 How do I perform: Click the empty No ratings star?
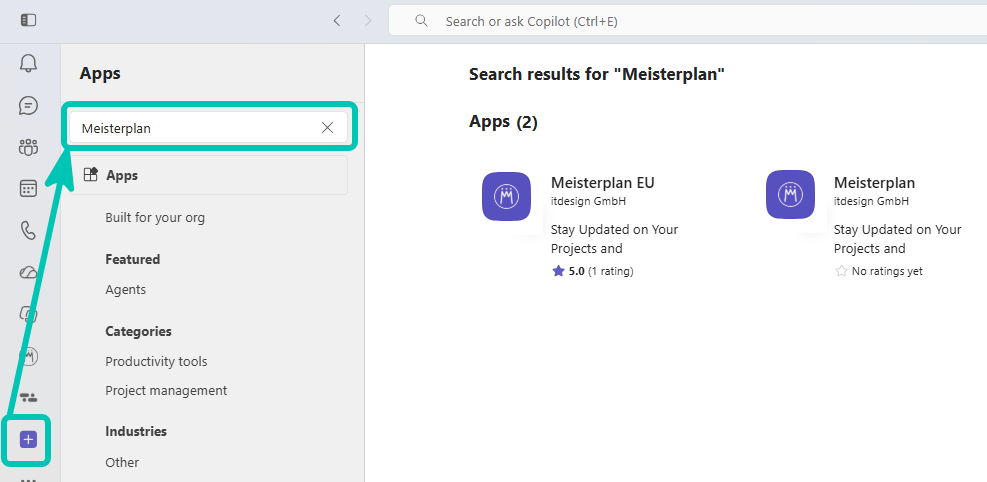[841, 271]
